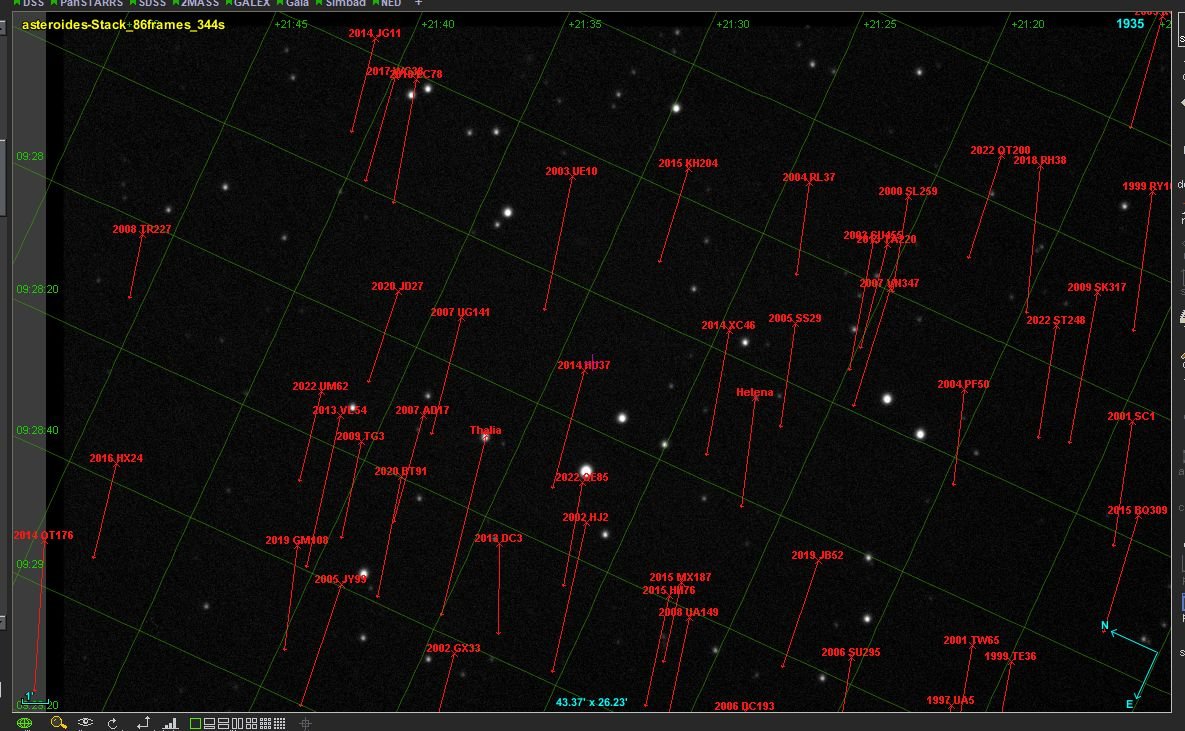
Task: Select the 2001 SC1 asteroid label
Action: click(x=1131, y=417)
